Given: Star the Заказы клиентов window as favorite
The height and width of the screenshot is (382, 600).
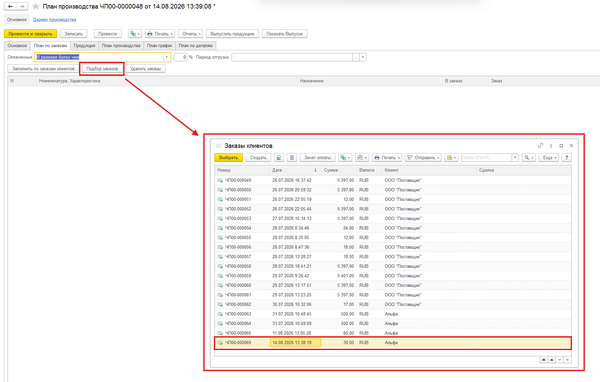Looking at the screenshot, I should tap(218, 145).
